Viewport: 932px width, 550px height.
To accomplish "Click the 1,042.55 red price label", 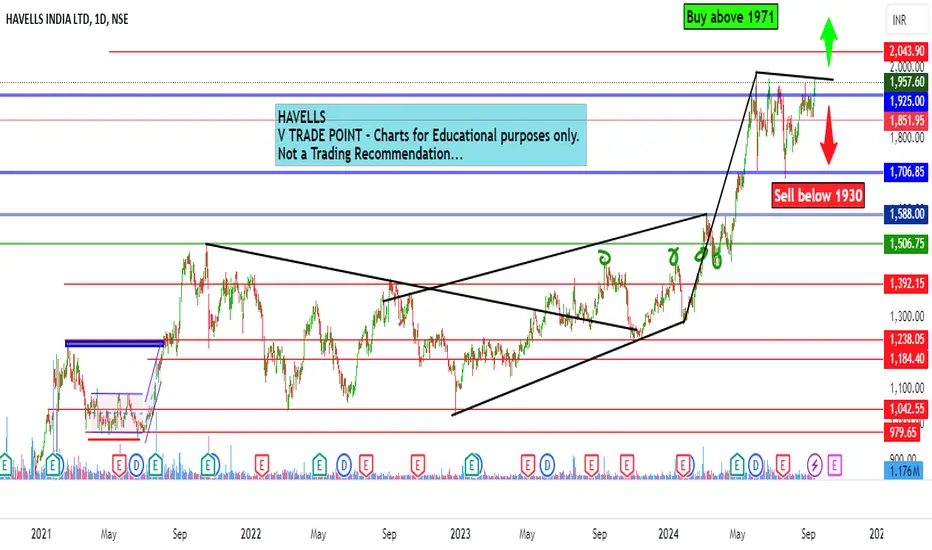I will coord(906,408).
